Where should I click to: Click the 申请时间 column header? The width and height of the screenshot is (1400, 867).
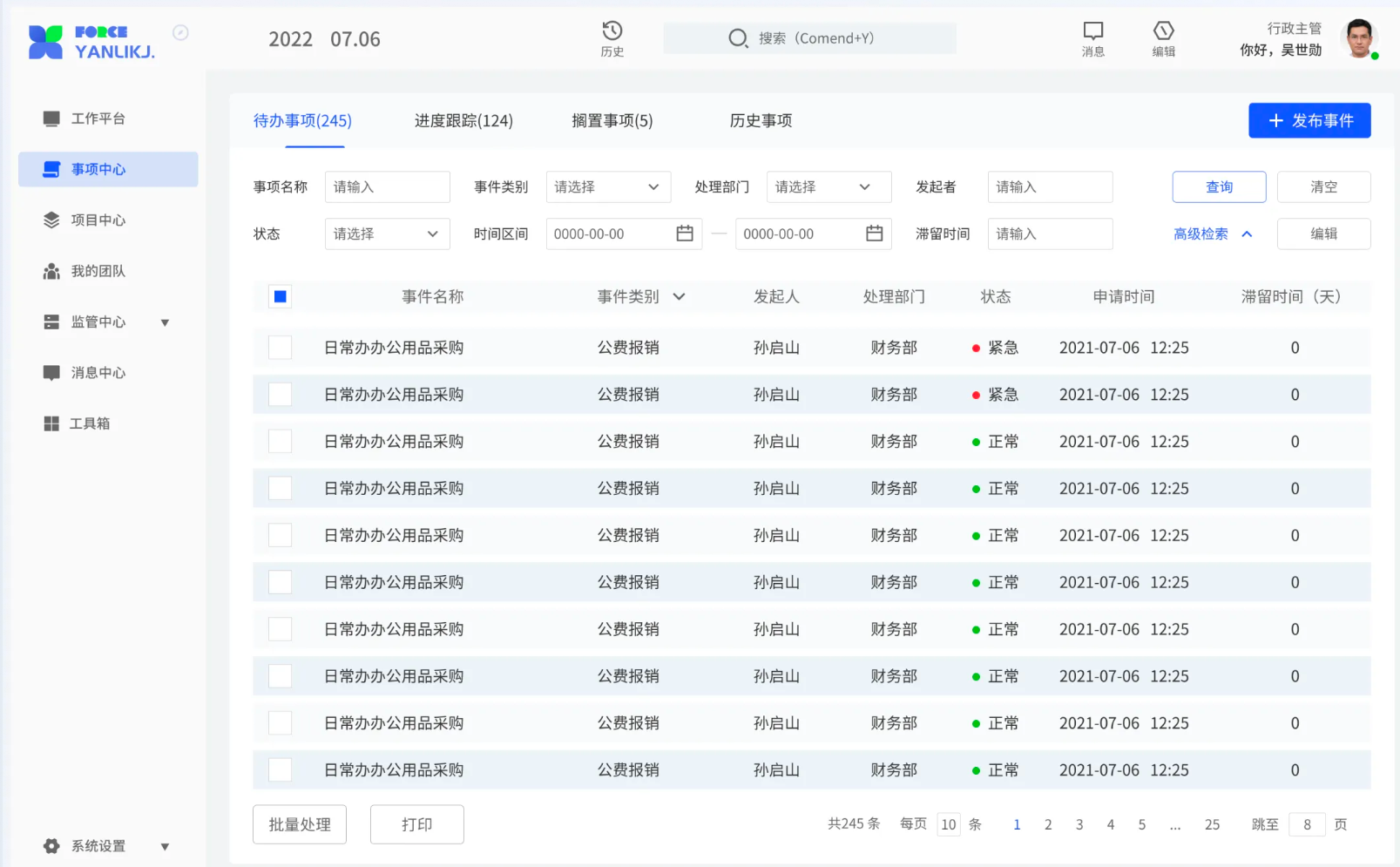1124,297
